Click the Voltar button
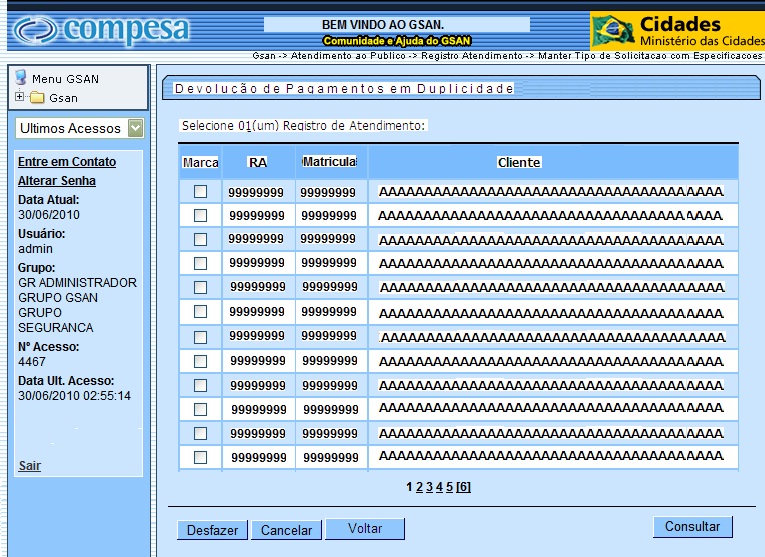Screen dimensions: 765x557 click(365, 529)
